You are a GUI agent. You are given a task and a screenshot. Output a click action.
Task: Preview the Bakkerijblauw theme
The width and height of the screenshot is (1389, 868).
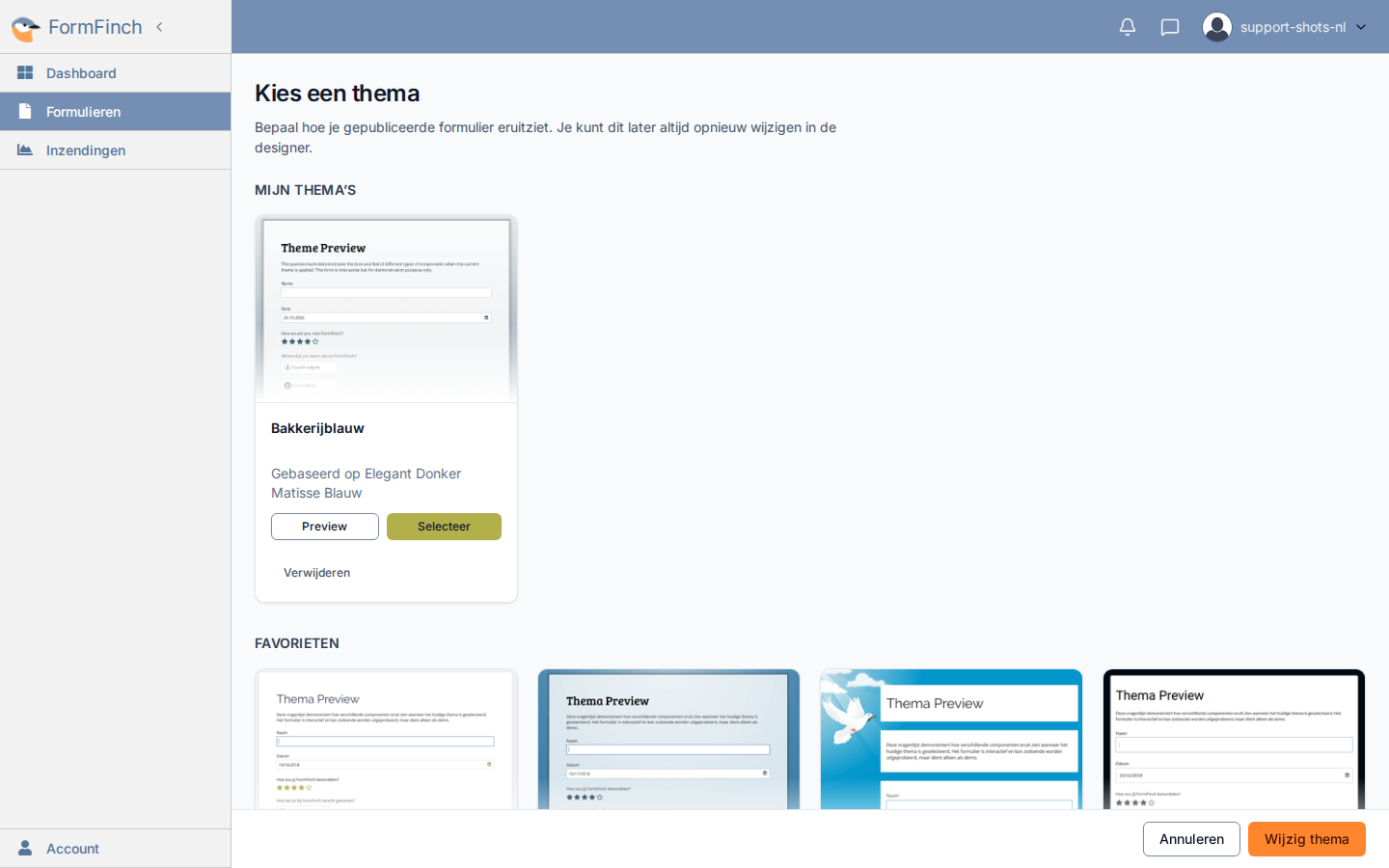(x=324, y=527)
